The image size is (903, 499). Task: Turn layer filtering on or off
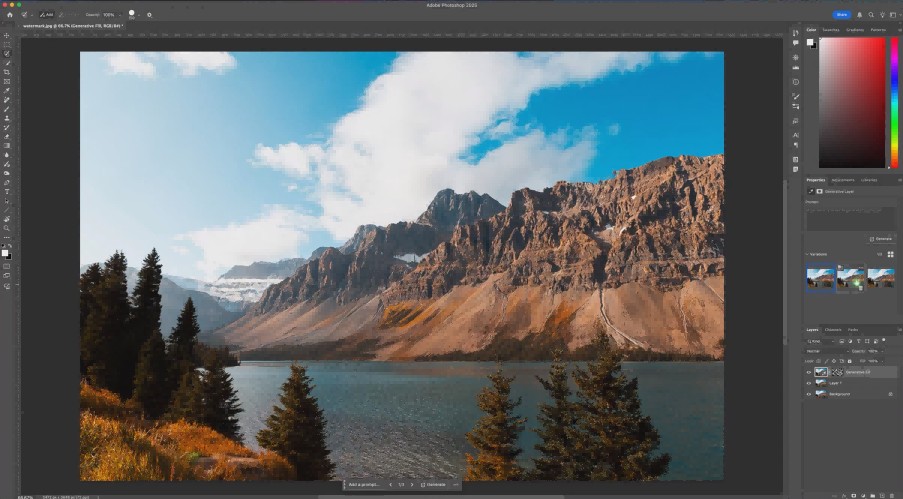[883, 340]
